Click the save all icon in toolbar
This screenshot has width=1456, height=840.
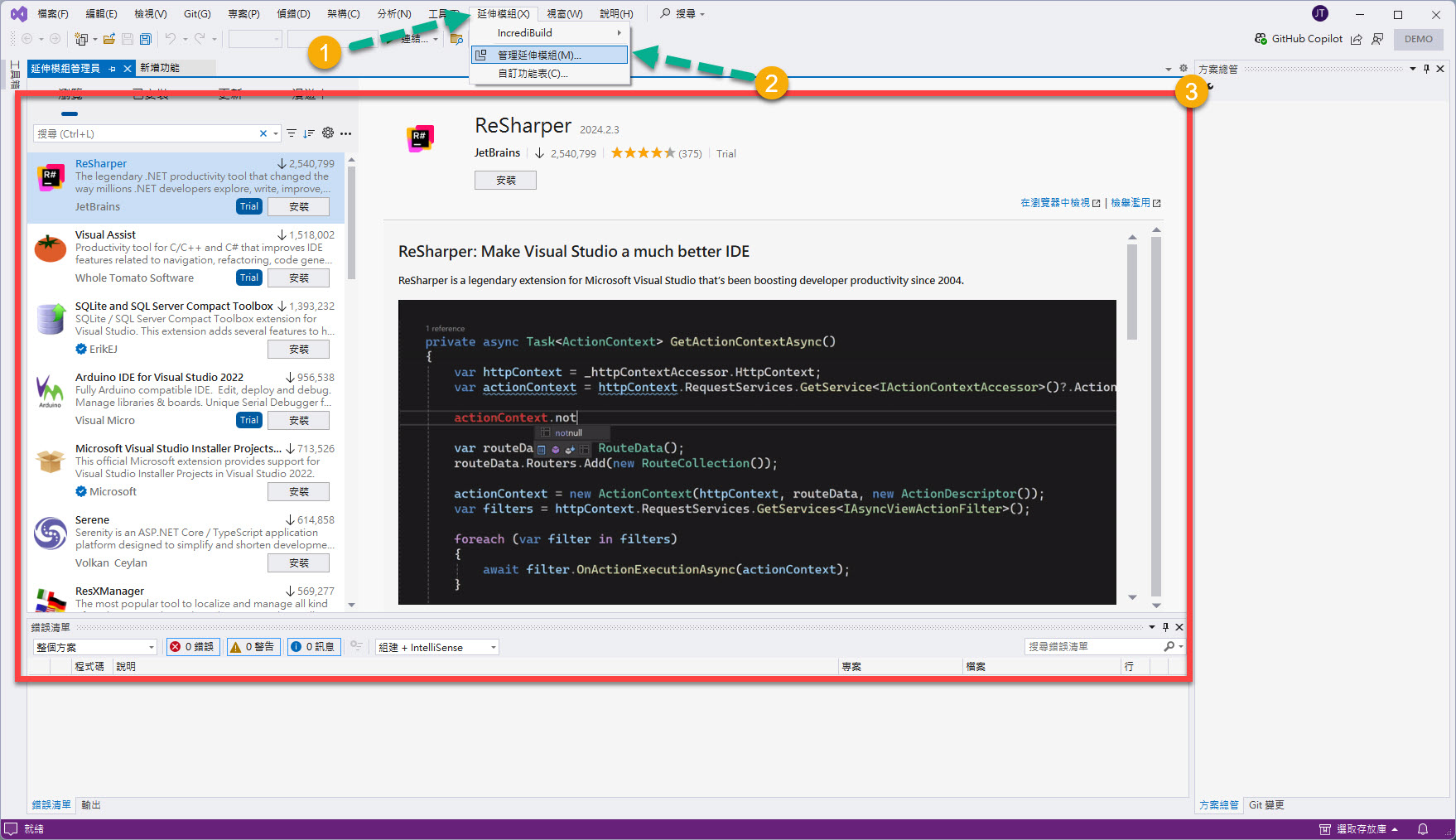[x=146, y=39]
